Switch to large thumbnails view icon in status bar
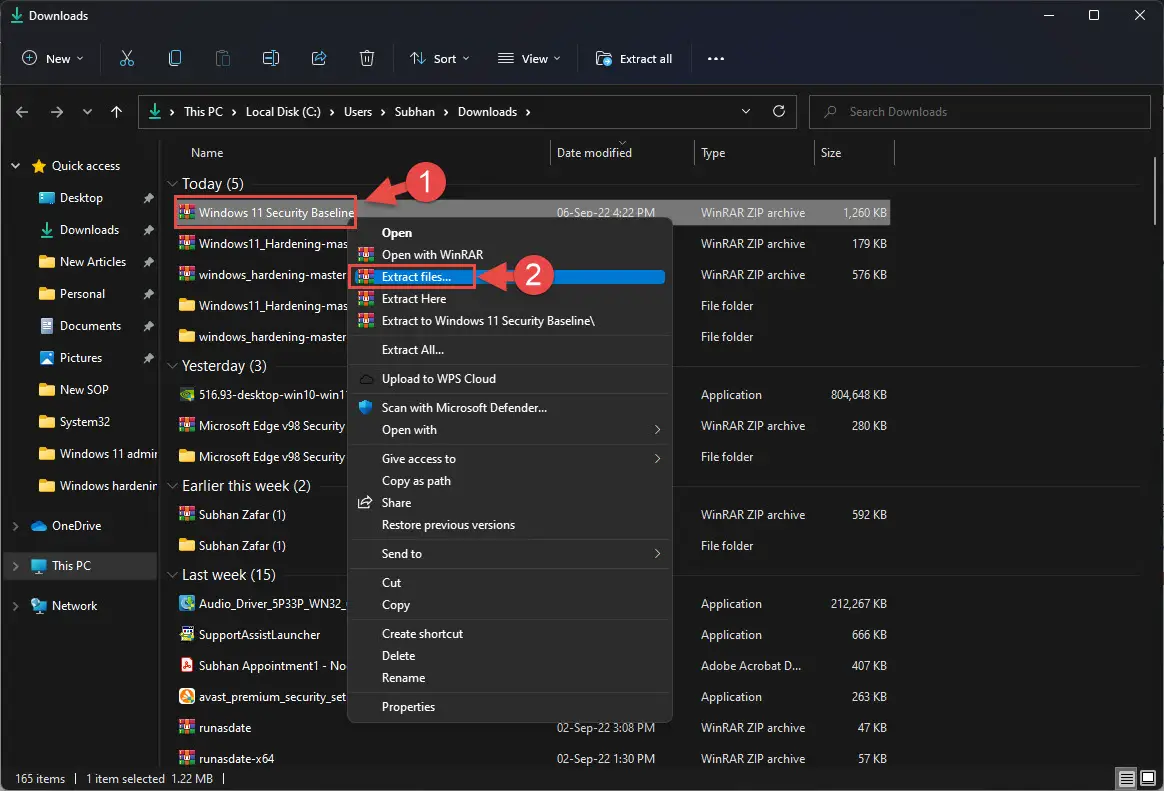The width and height of the screenshot is (1164, 791). [x=1148, y=778]
